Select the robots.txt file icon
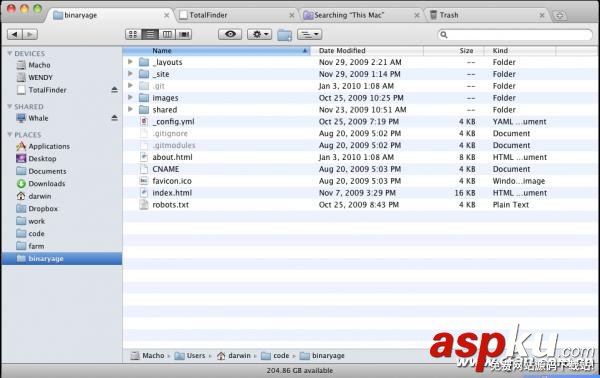 (x=144, y=204)
